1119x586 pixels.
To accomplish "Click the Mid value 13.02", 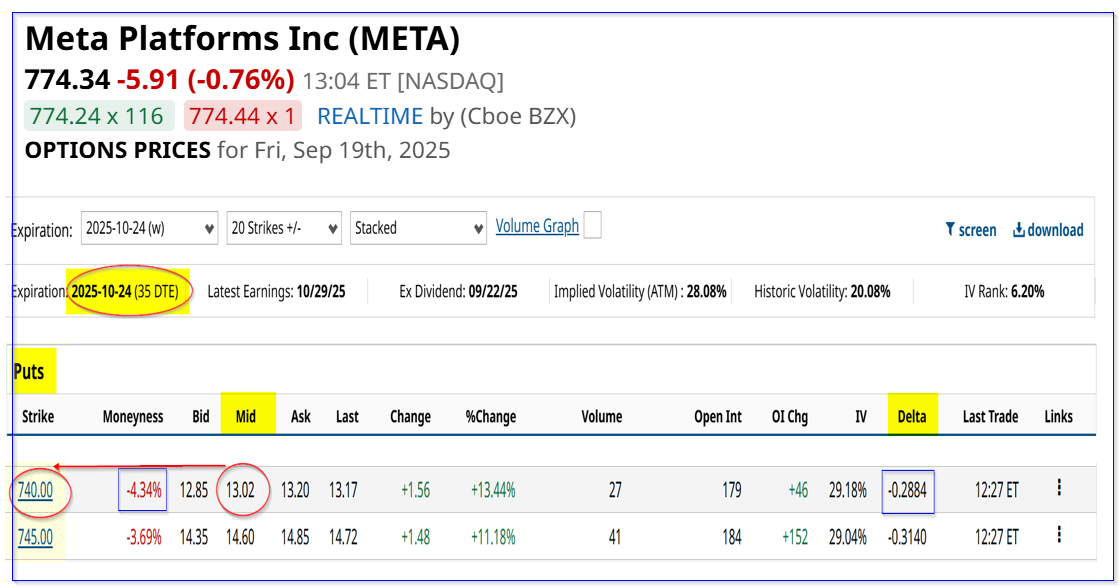I will tap(240, 490).
